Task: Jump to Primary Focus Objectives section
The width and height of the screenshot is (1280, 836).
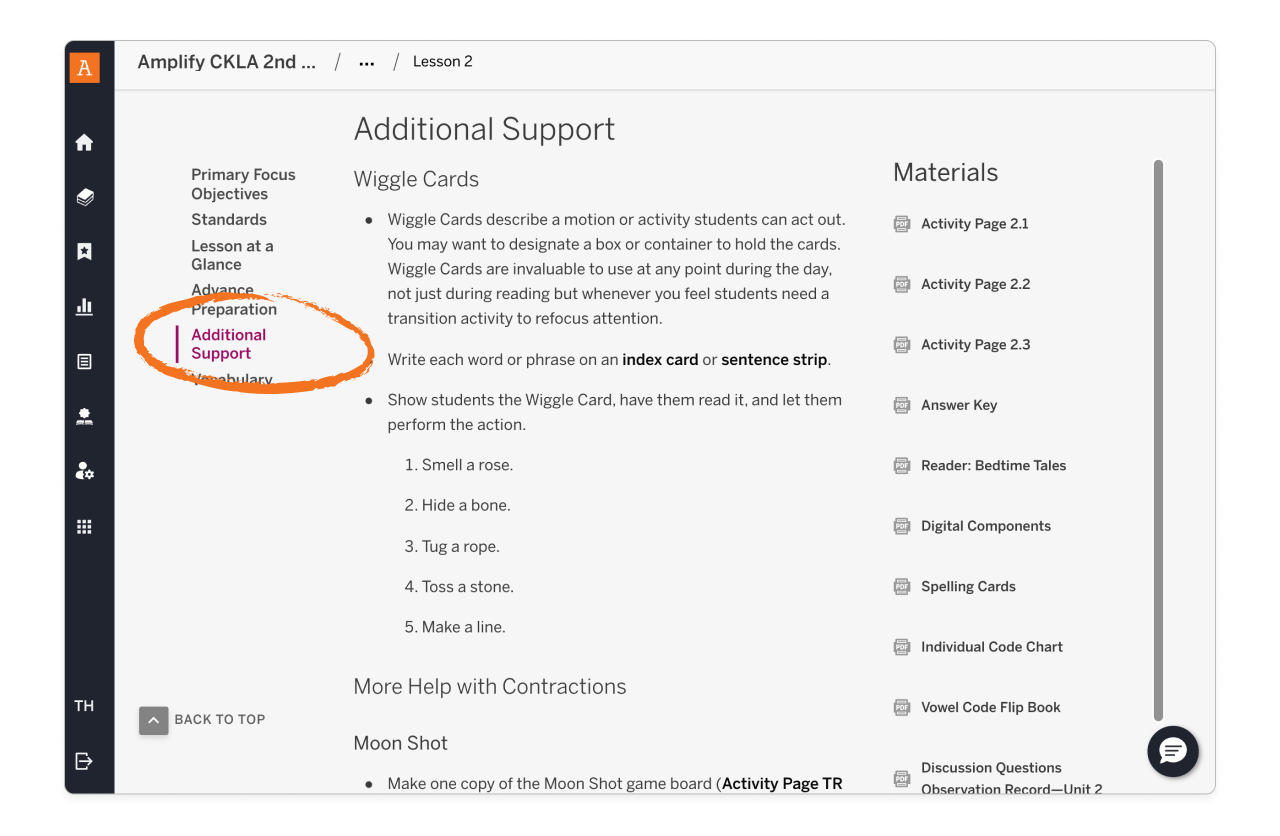Action: 243,184
